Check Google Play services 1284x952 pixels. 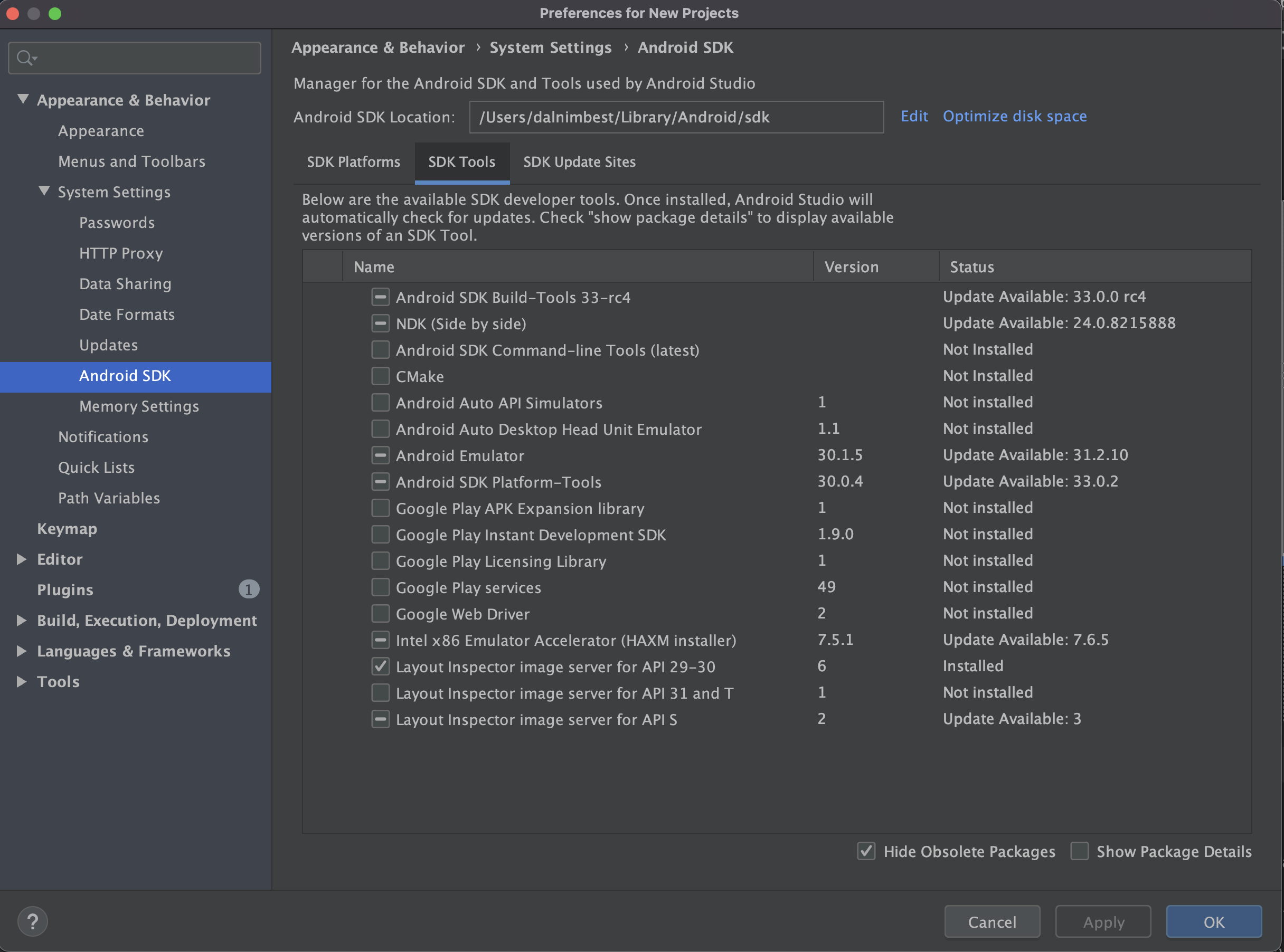click(381, 587)
